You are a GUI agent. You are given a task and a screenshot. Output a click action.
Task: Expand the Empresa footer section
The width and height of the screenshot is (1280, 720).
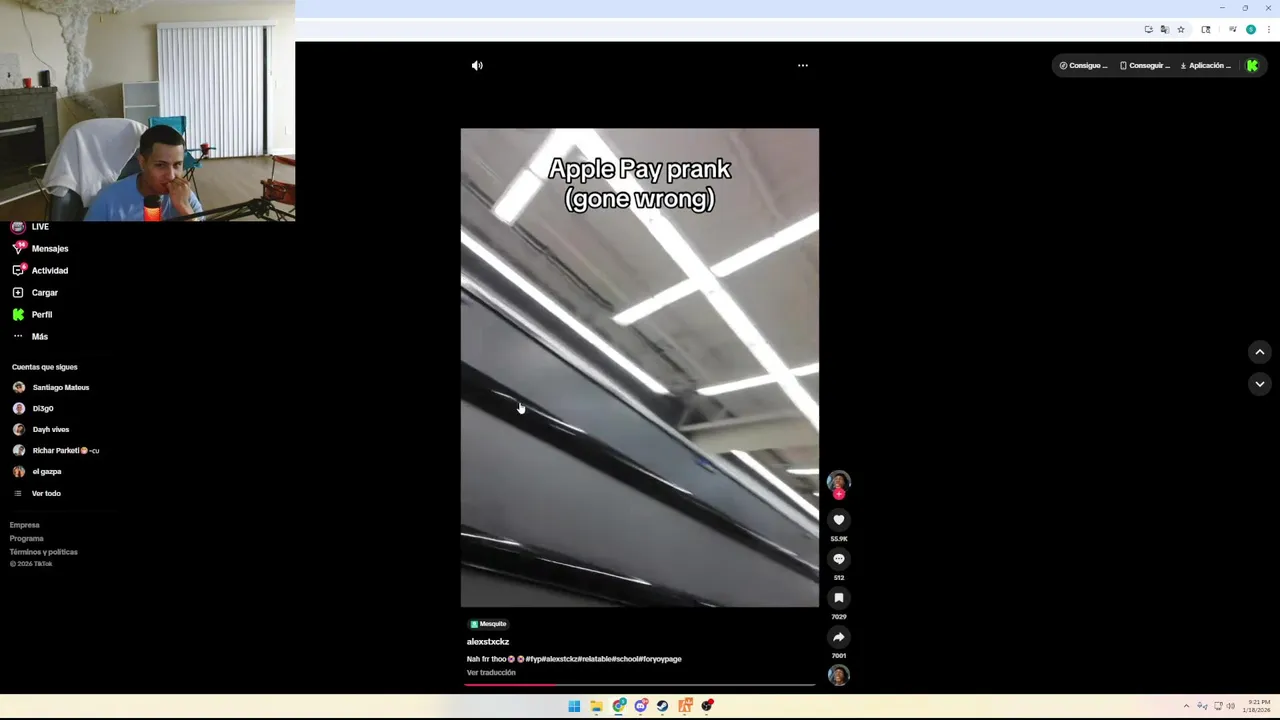tap(25, 525)
